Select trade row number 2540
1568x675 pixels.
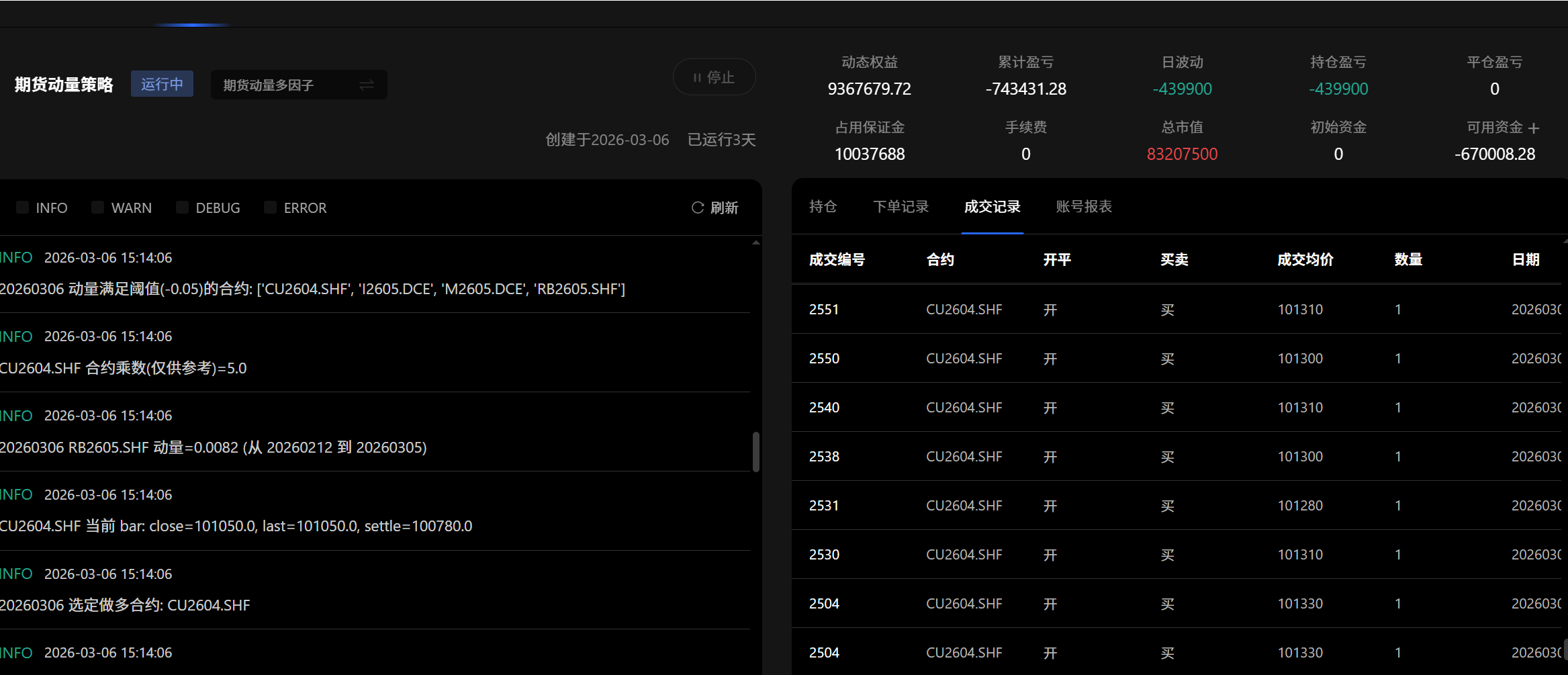tap(1177, 408)
